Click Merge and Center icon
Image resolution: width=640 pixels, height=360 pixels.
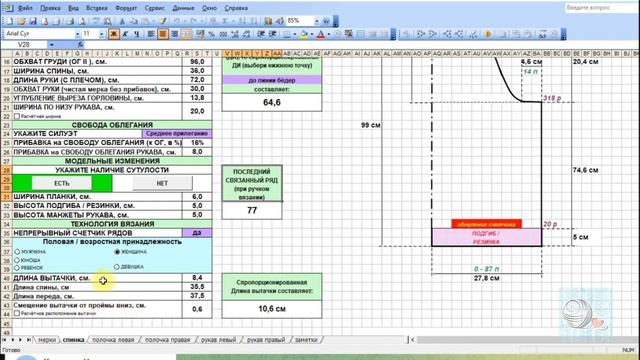186,34
